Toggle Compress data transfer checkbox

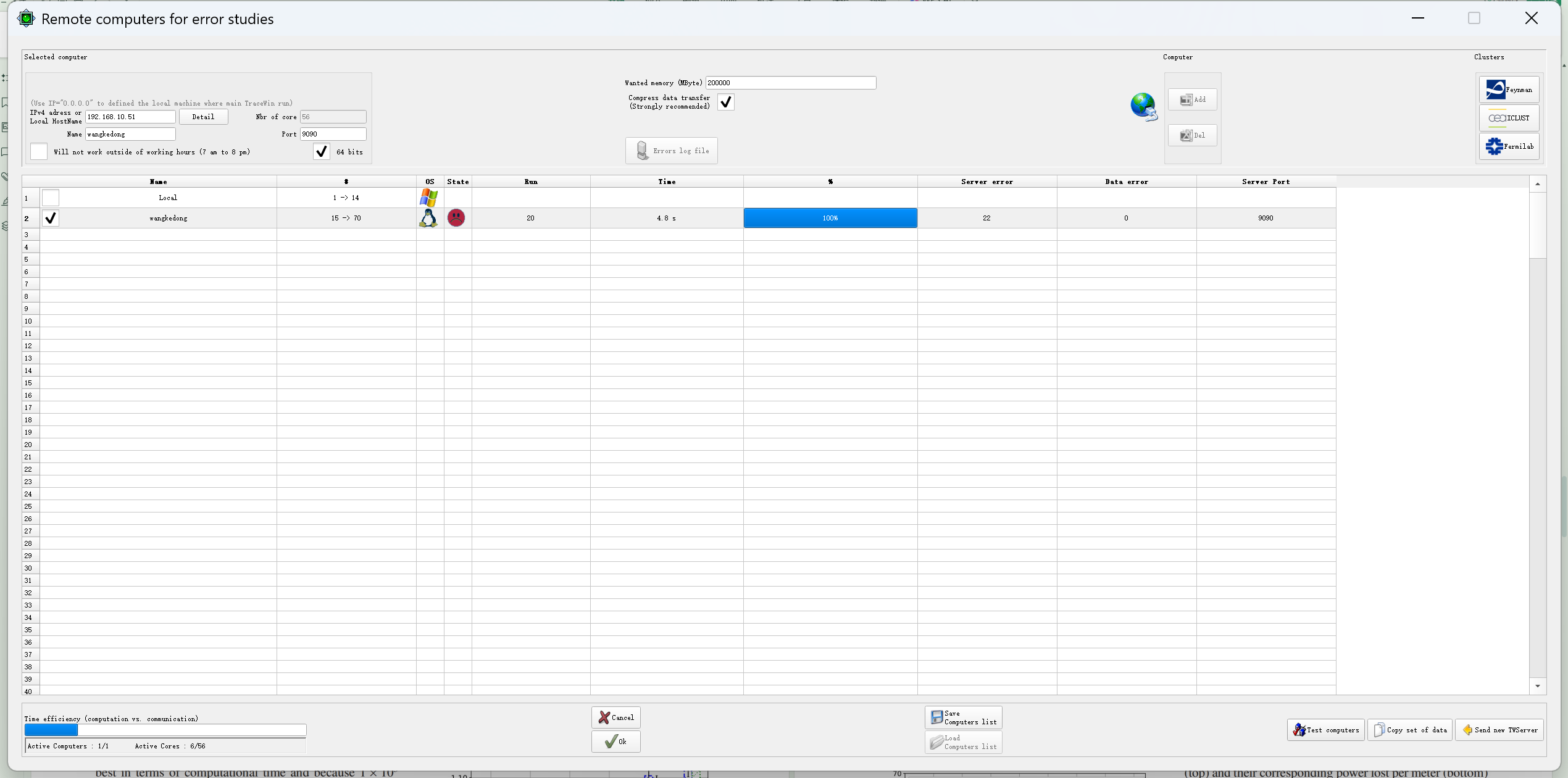[726, 102]
